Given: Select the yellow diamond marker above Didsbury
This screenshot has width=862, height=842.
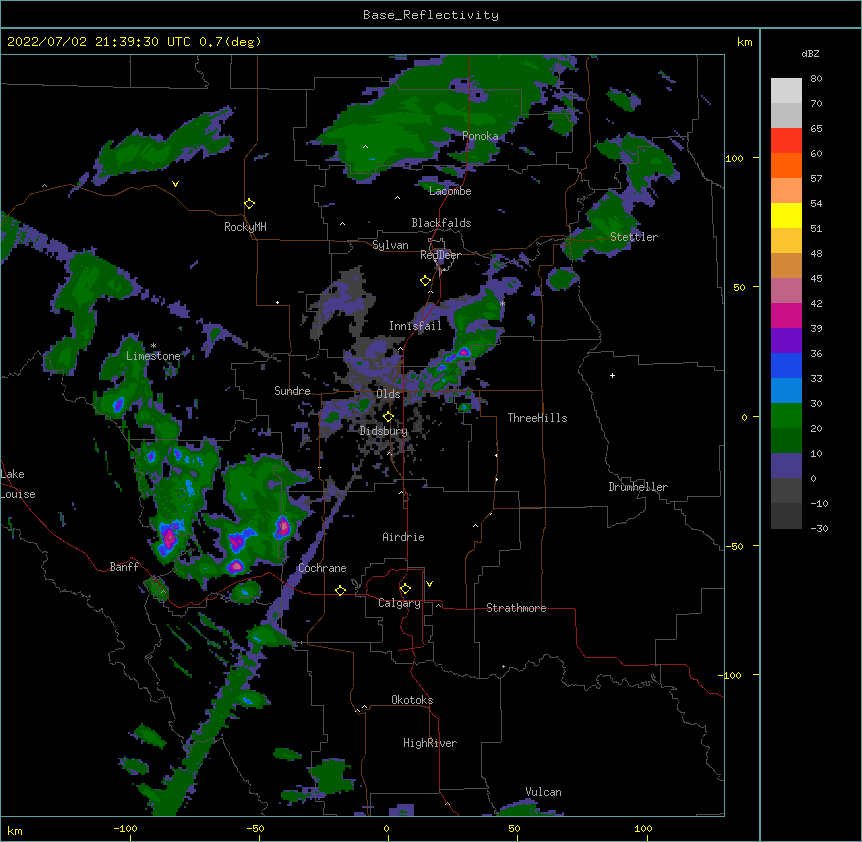Looking at the screenshot, I should [x=388, y=416].
